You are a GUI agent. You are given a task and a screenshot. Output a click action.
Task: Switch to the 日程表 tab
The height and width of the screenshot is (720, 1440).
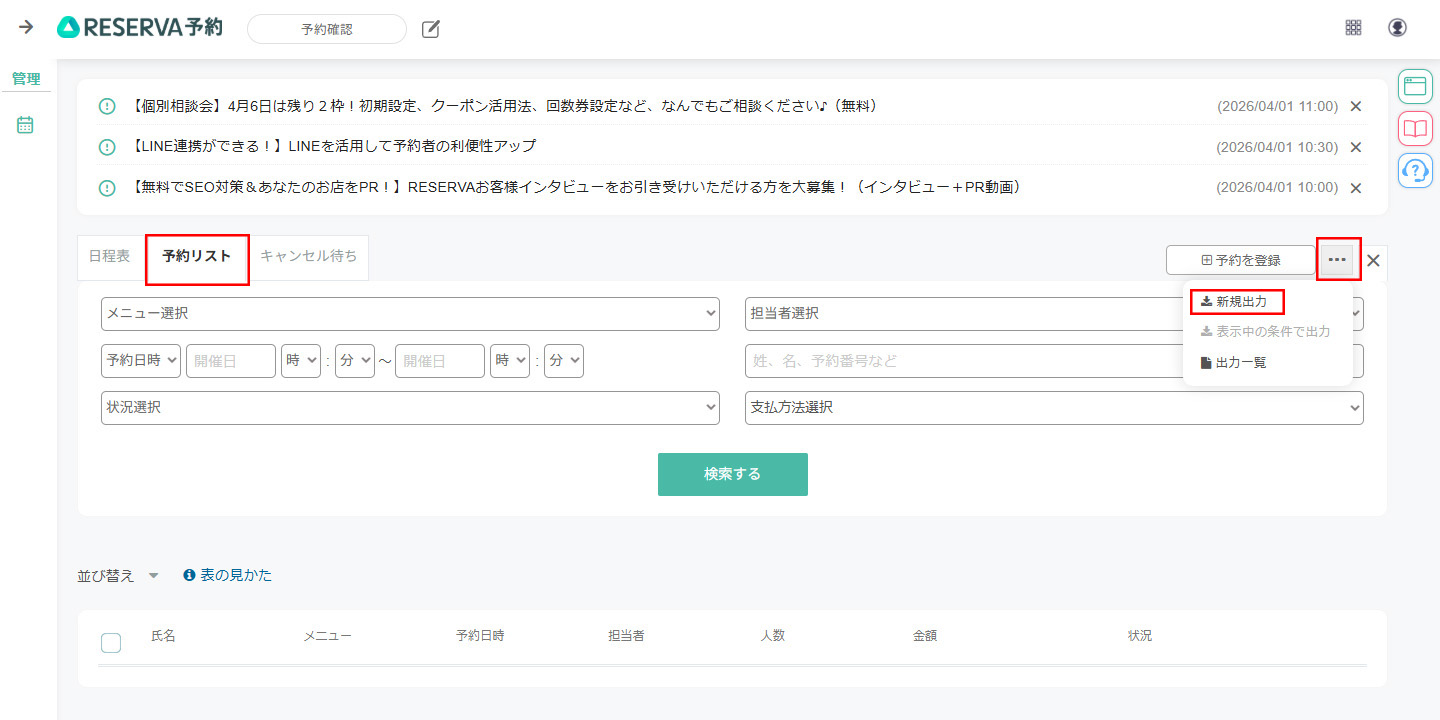(x=109, y=257)
